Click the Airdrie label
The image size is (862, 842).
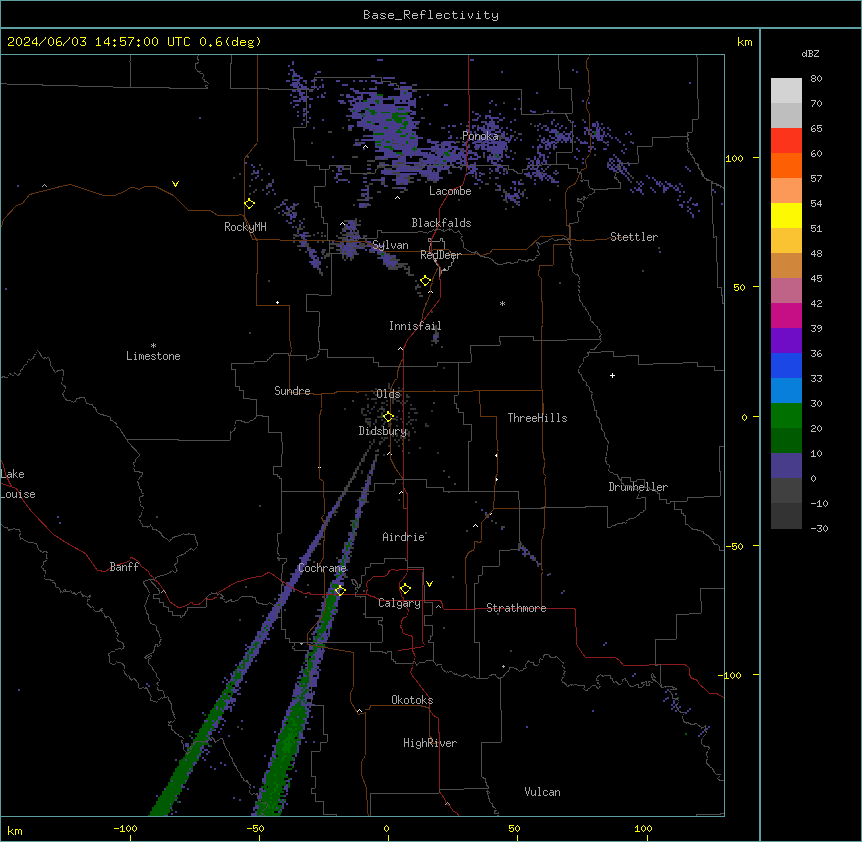click(x=403, y=537)
